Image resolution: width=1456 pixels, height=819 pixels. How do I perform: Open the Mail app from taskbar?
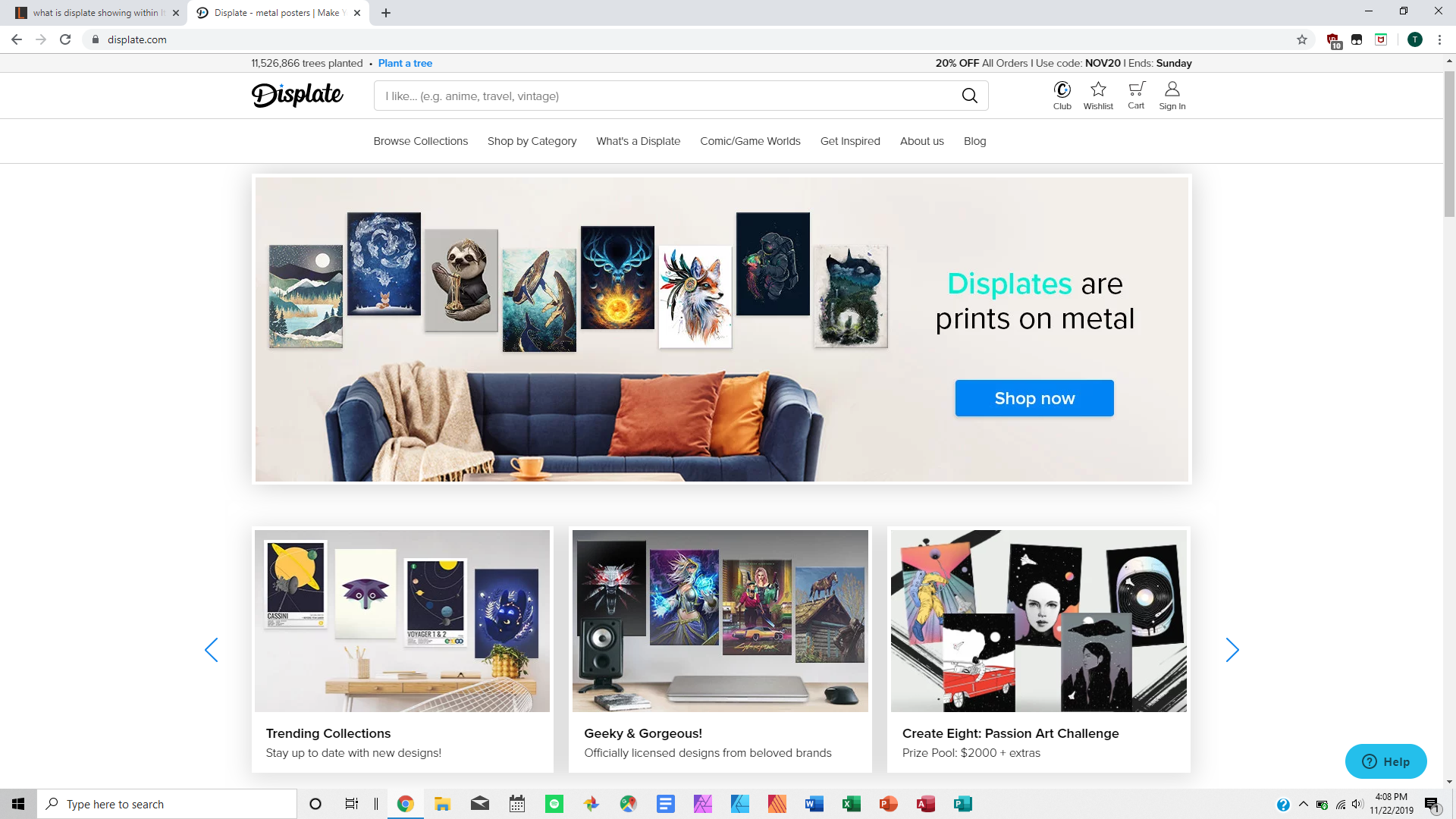click(480, 804)
